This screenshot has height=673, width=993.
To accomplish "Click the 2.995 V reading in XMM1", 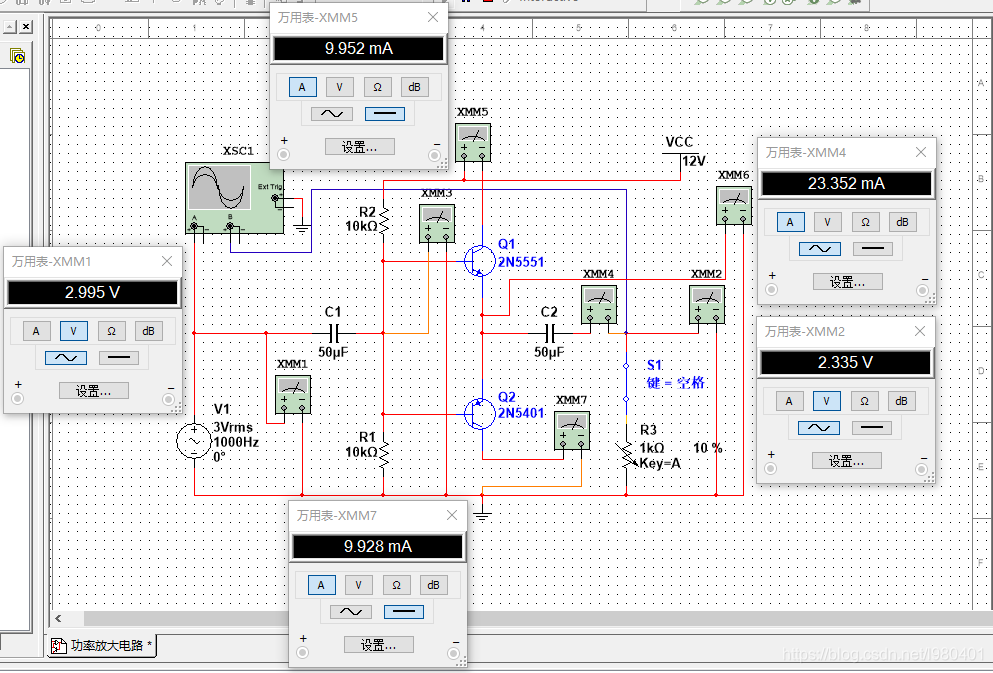I will tap(92, 292).
